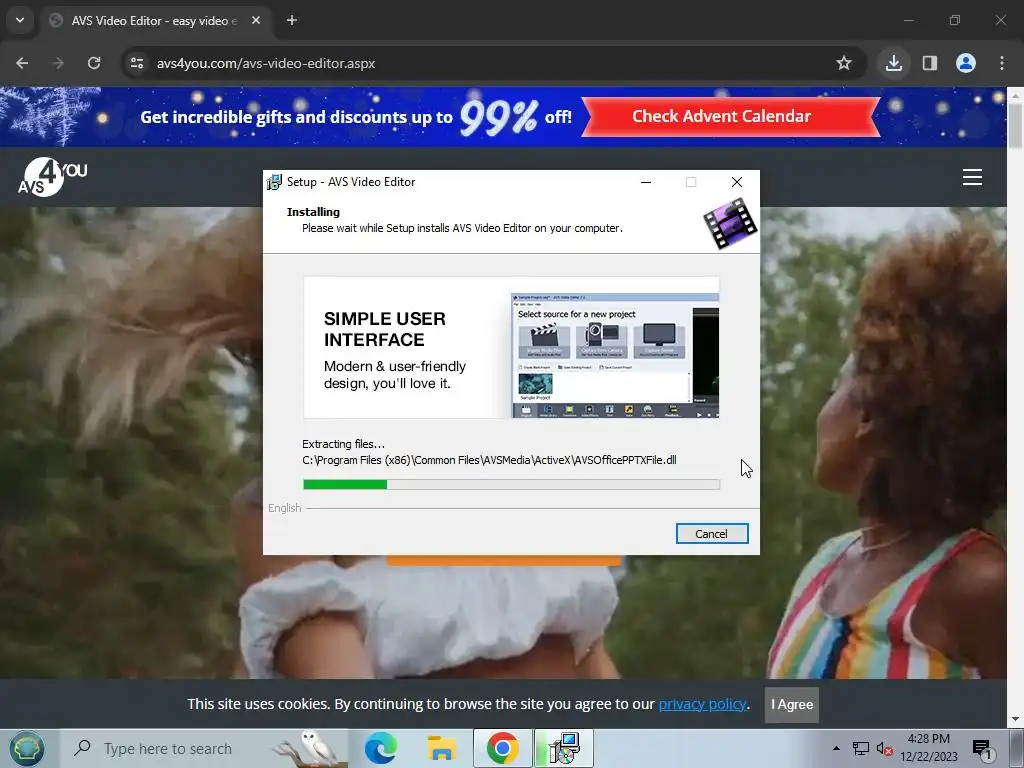Click the address bar URL avs4you.com
The width and height of the screenshot is (1024, 768).
(266, 63)
